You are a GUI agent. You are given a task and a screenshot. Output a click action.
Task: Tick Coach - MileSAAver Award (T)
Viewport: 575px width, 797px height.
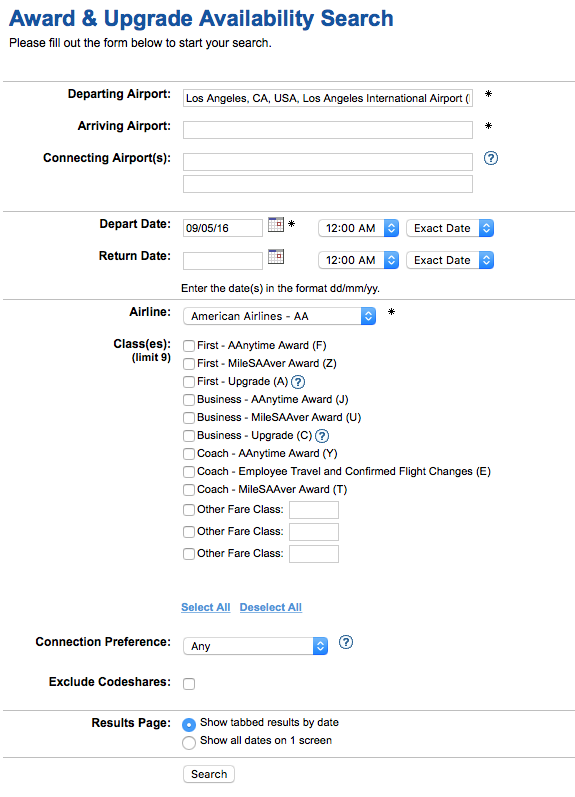click(x=189, y=490)
